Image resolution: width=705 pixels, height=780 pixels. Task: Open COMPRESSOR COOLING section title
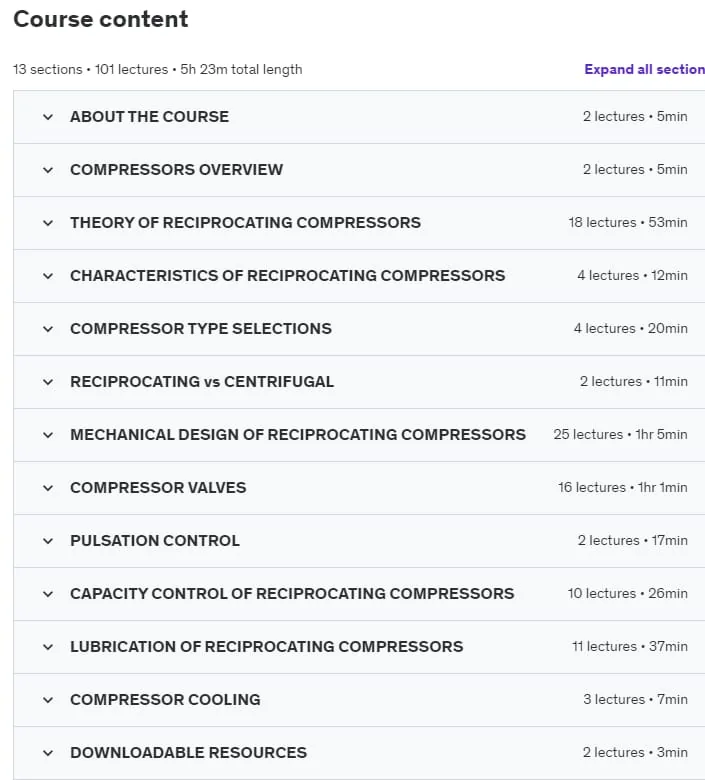(165, 699)
